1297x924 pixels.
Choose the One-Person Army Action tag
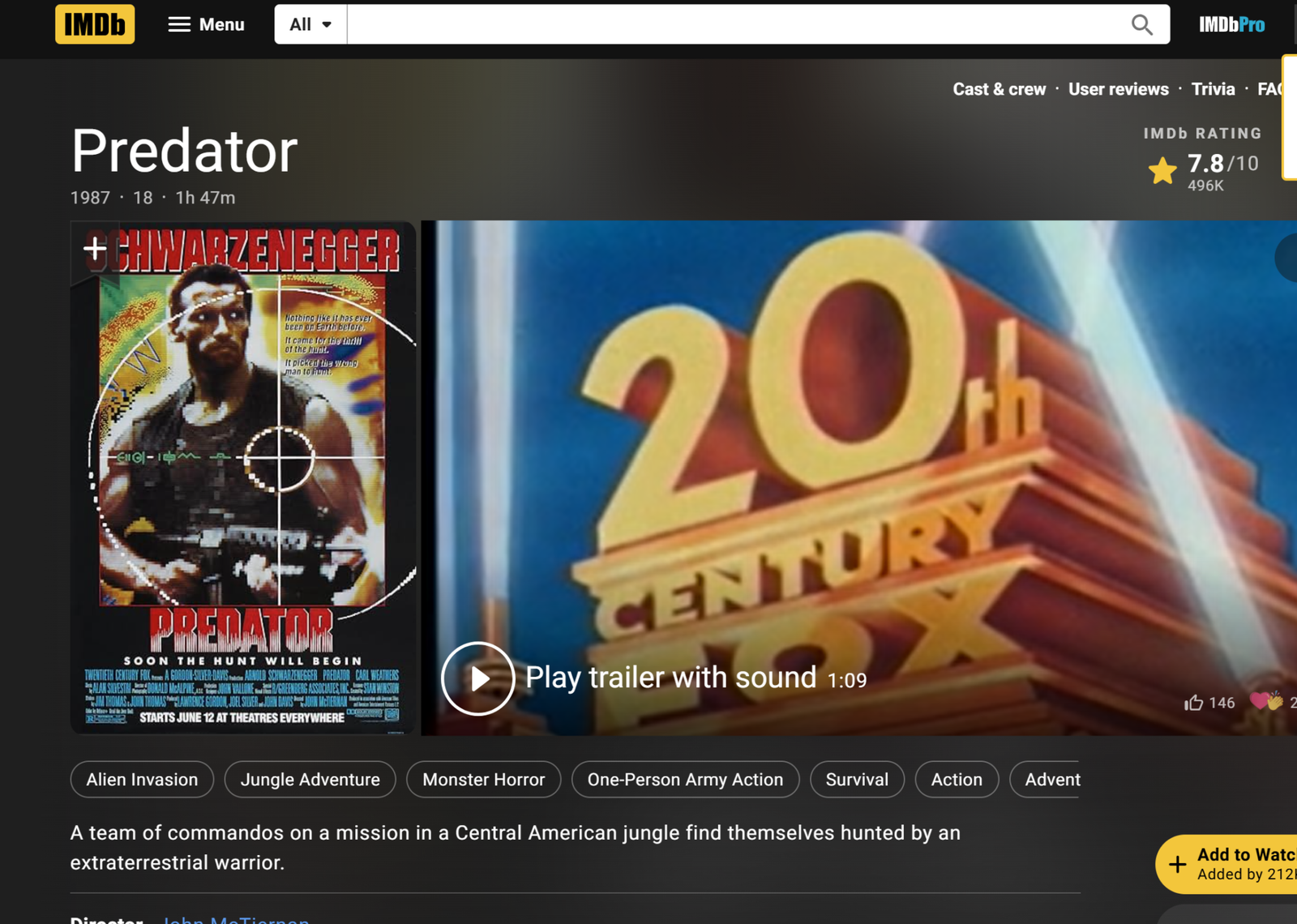point(685,780)
